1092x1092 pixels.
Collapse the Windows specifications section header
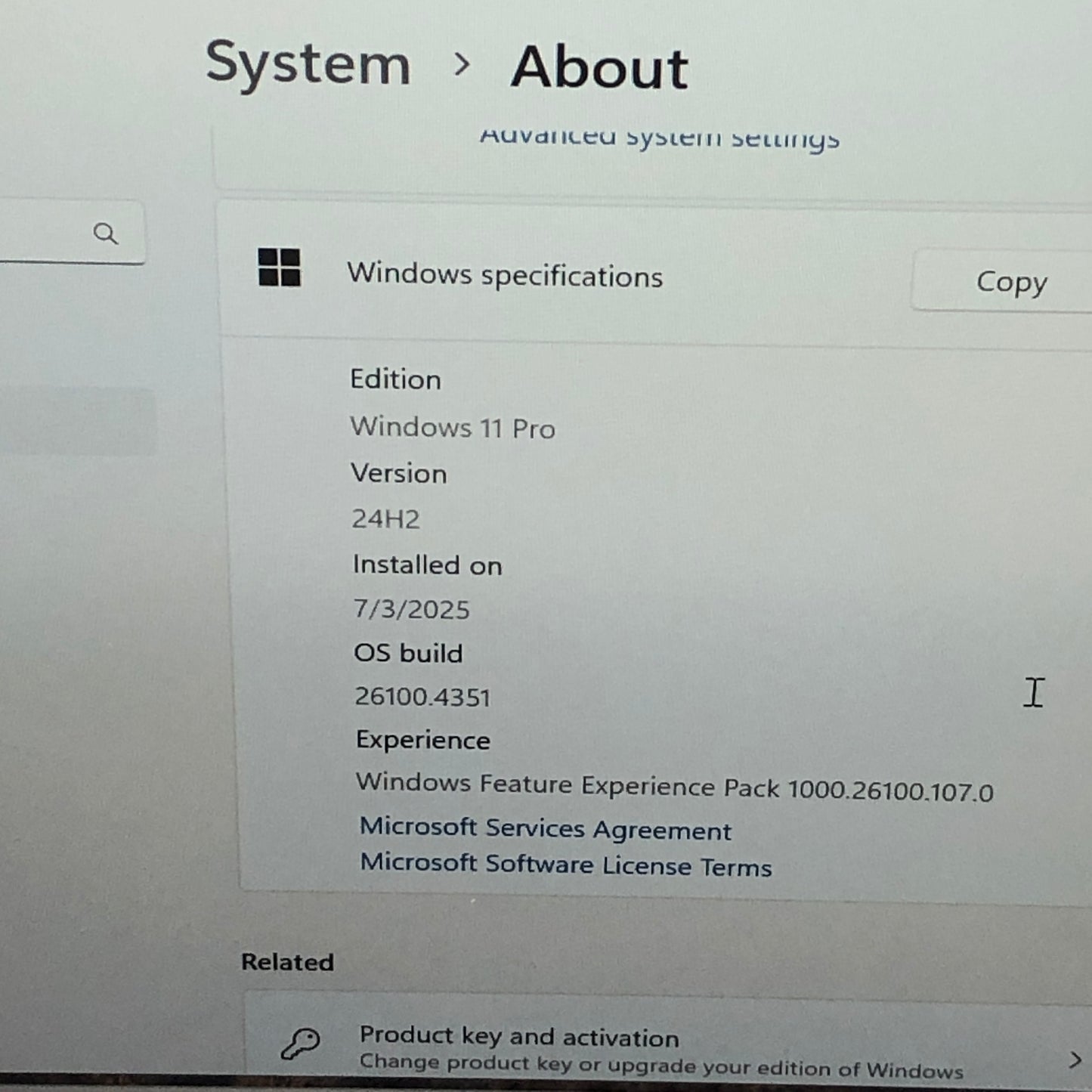coord(505,275)
